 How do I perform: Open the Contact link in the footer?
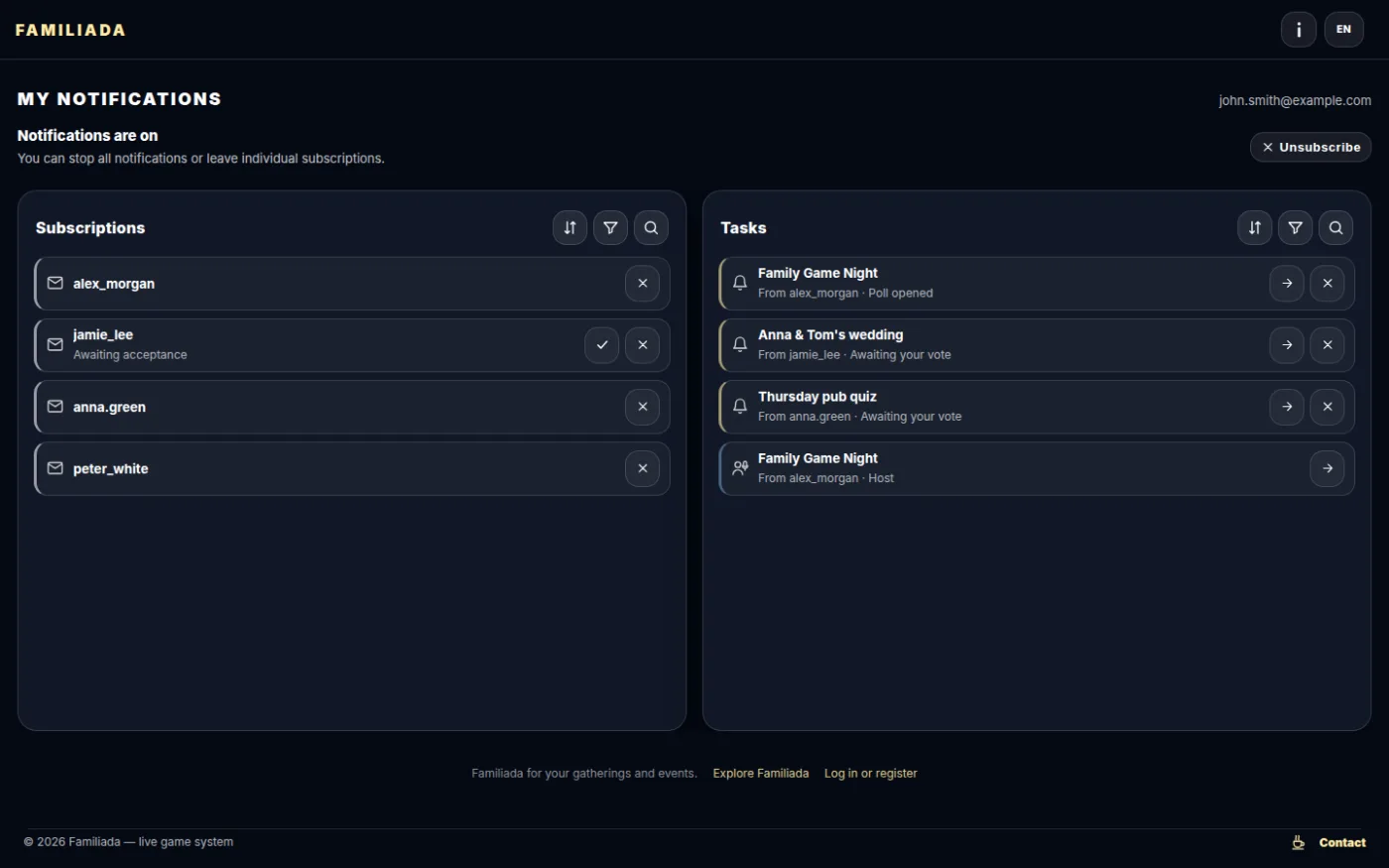click(x=1342, y=842)
